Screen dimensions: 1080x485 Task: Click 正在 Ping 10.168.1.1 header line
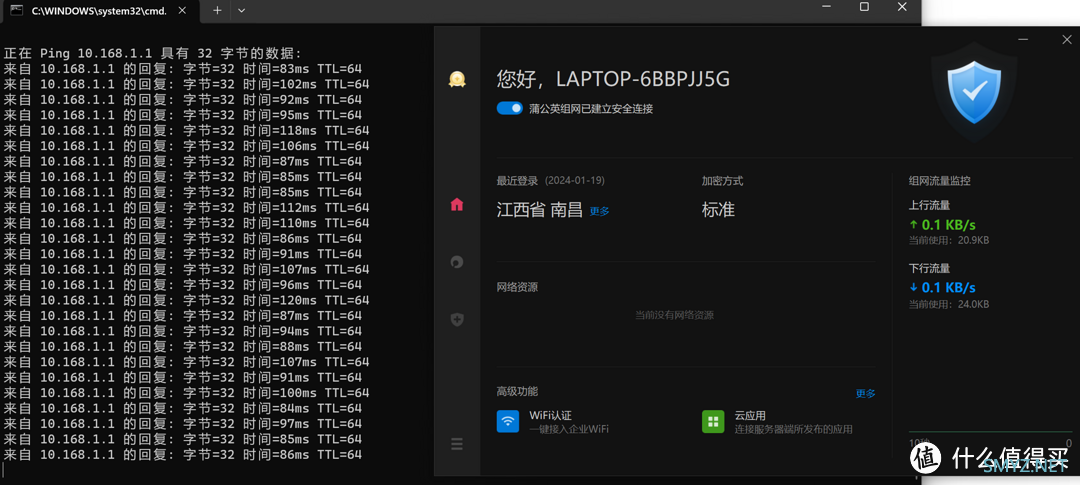coord(153,53)
